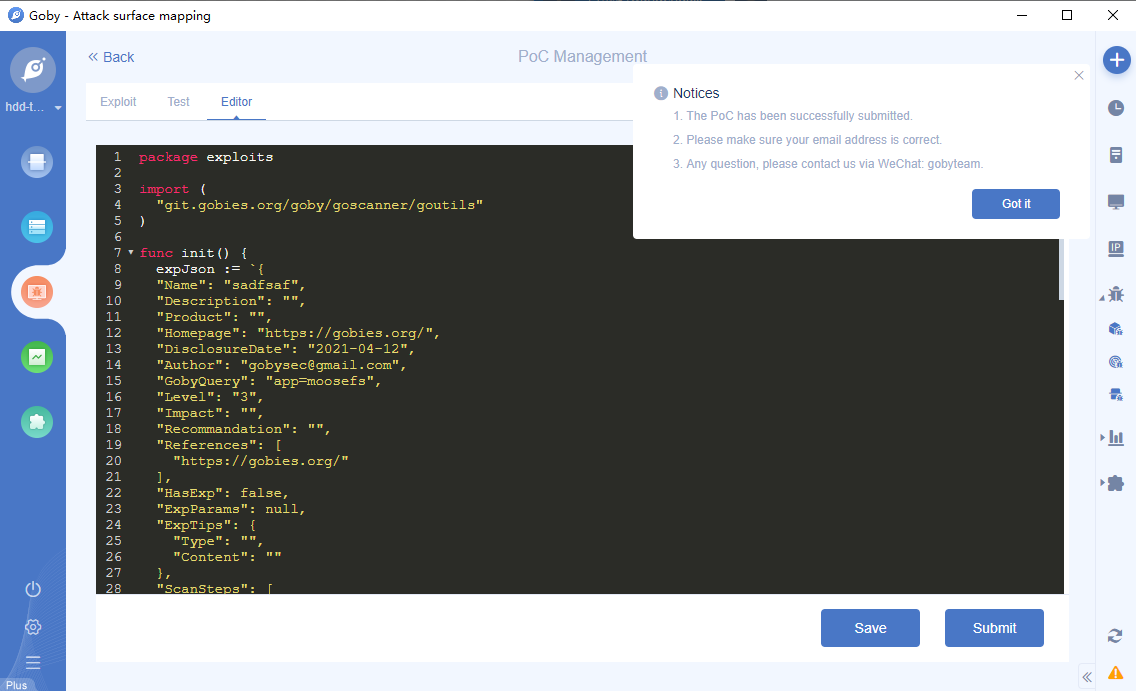Submit the PoC with the Submit button
The height and width of the screenshot is (691, 1136).
pos(994,628)
